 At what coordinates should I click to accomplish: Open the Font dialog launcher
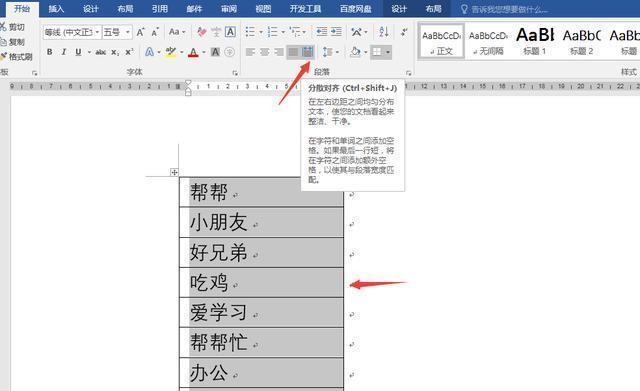pos(235,73)
